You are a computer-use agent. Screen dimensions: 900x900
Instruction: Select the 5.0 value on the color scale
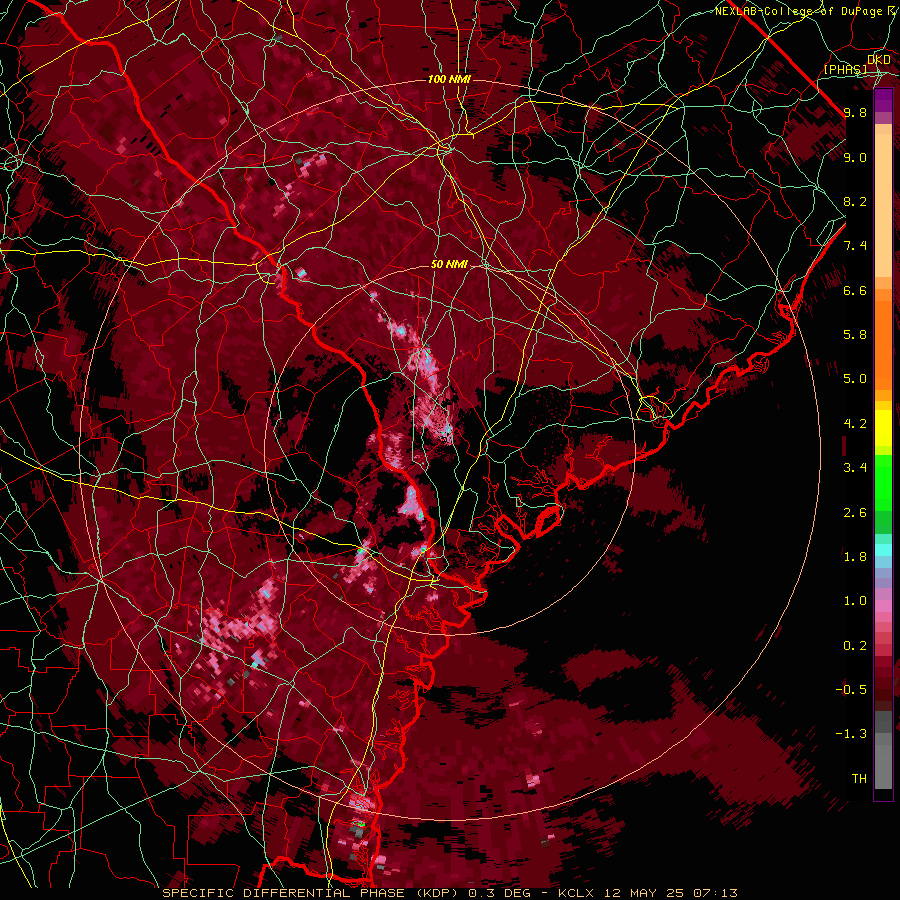855,379
